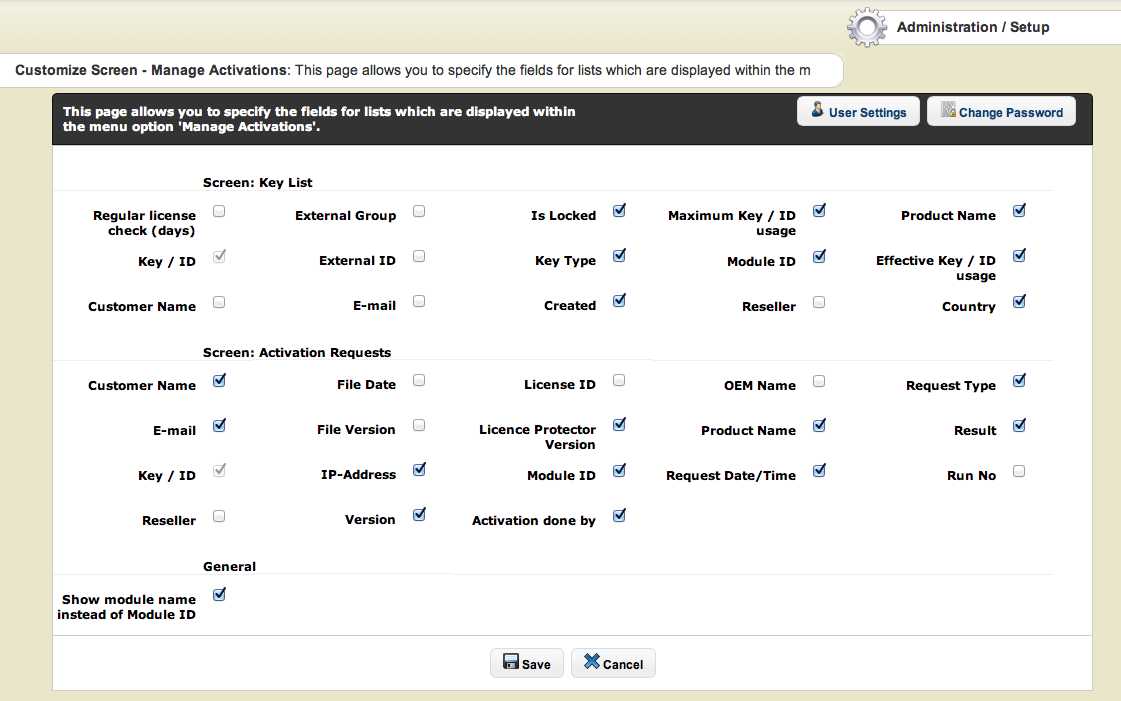1121x701 pixels.
Task: Enable the External Group checkbox
Action: [x=419, y=211]
